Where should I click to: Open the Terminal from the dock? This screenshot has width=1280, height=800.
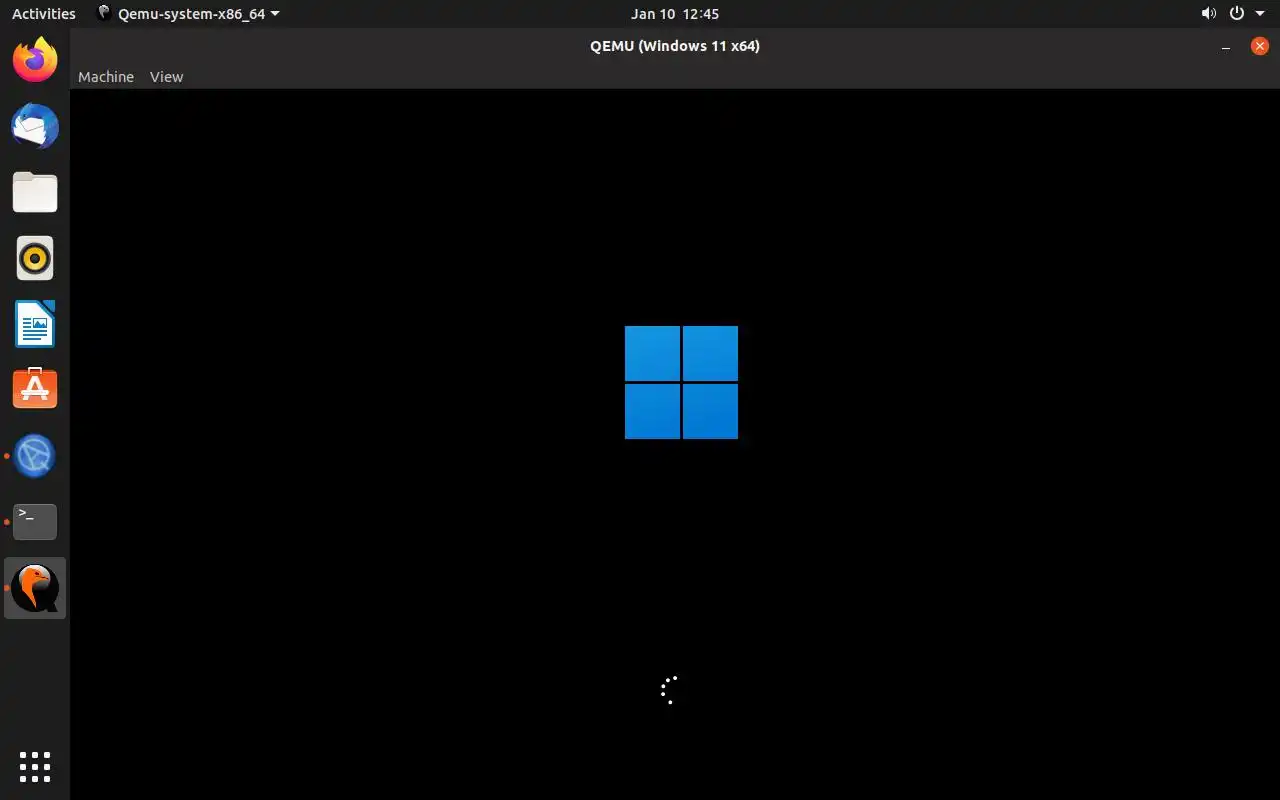[35, 522]
